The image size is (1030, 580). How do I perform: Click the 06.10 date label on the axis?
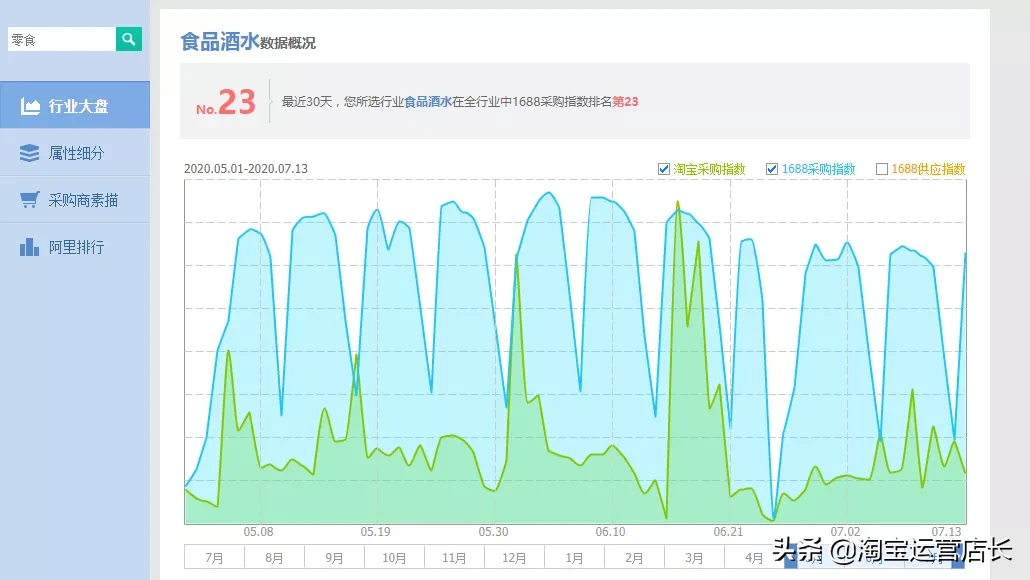610,531
